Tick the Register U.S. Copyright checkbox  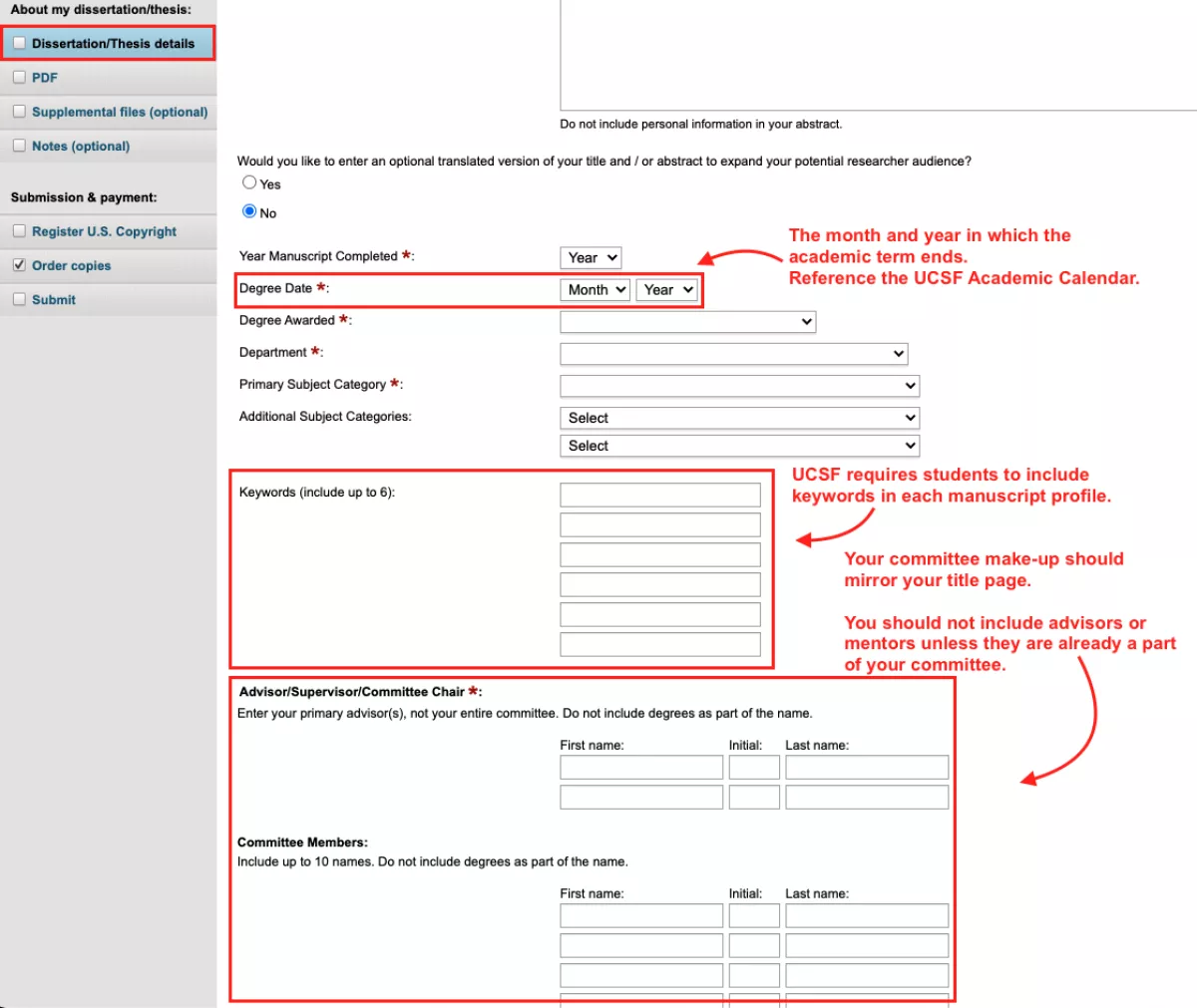[x=19, y=230]
